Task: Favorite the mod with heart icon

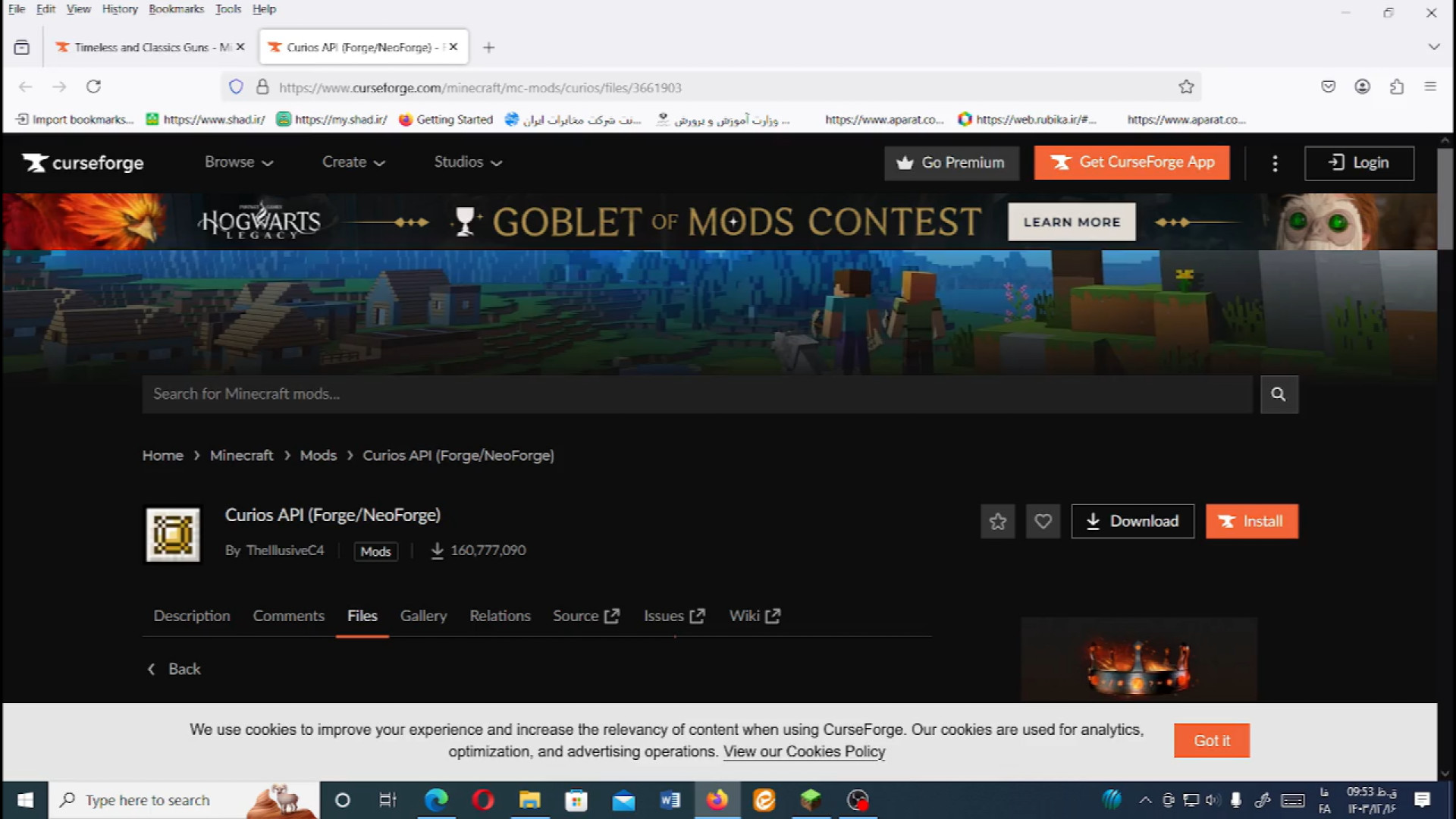Action: [1043, 522]
